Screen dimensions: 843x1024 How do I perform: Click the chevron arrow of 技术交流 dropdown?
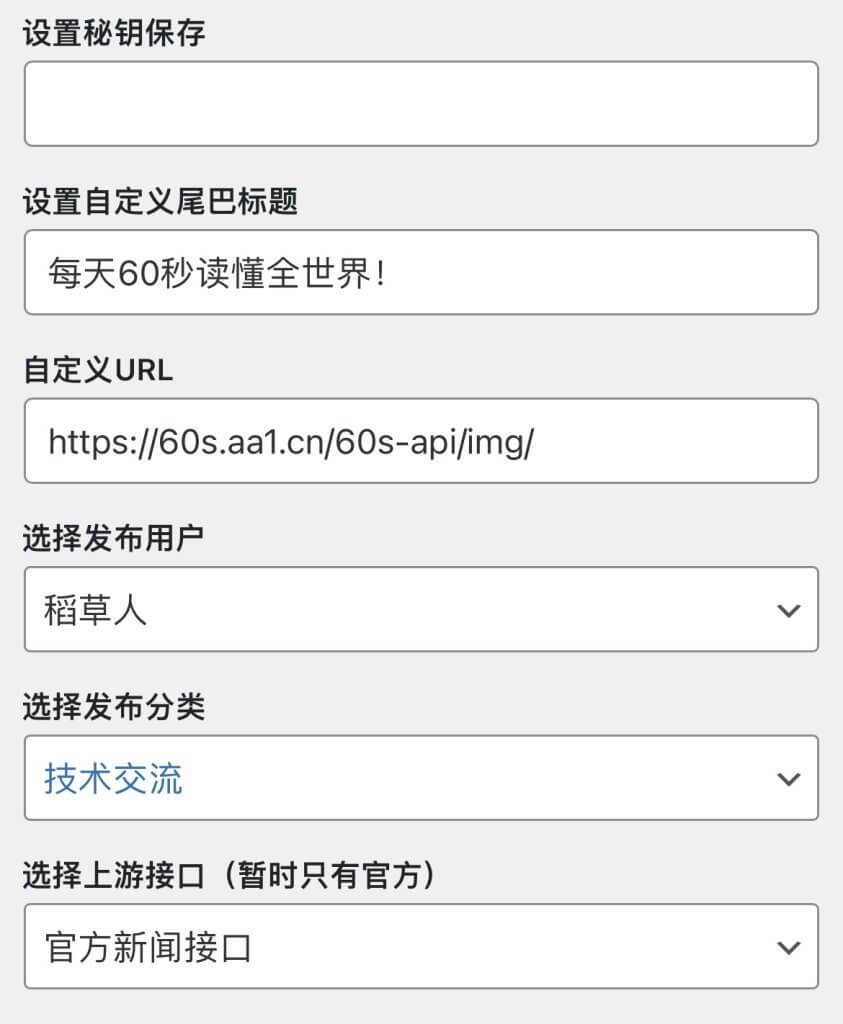(x=789, y=779)
